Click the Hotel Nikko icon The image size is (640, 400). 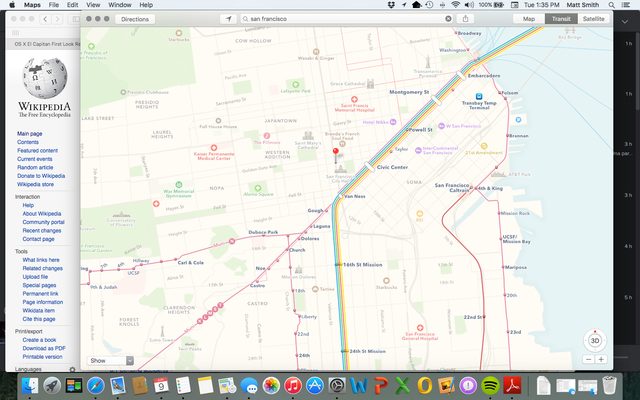click(393, 122)
